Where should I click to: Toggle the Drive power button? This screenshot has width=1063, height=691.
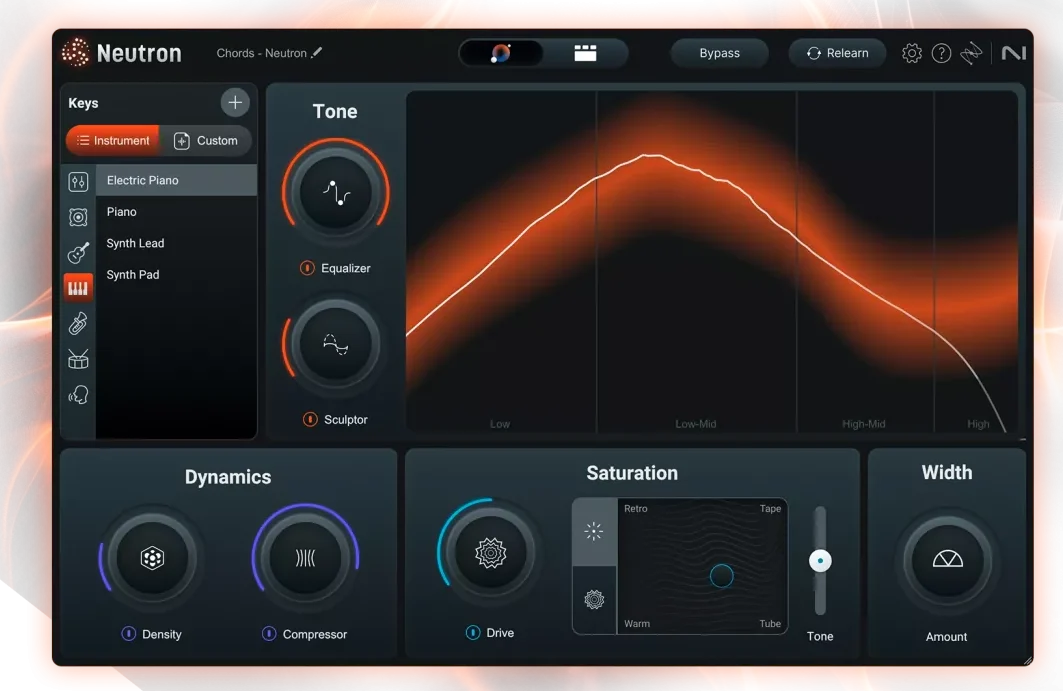(x=473, y=633)
